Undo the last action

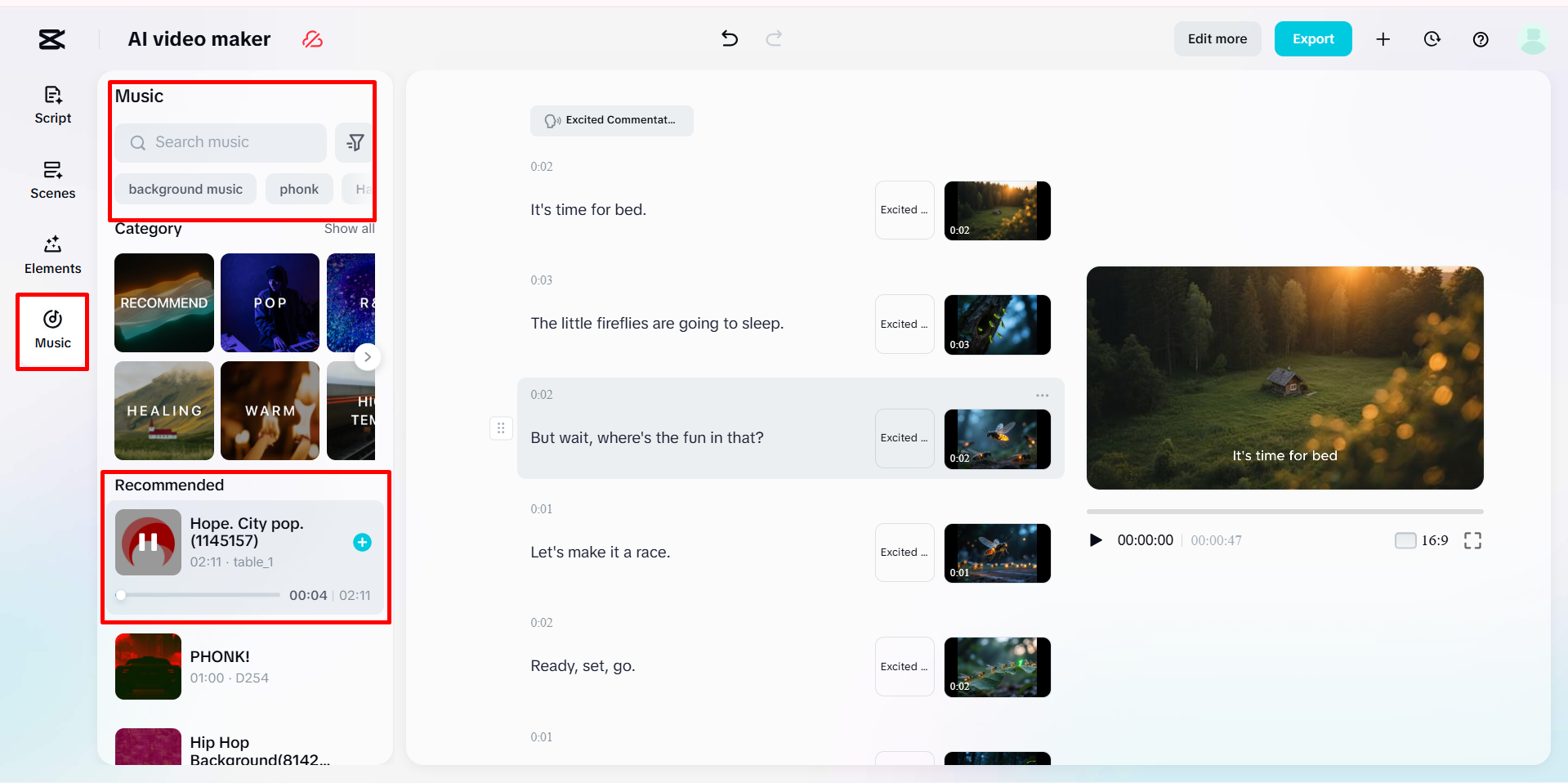click(x=730, y=38)
